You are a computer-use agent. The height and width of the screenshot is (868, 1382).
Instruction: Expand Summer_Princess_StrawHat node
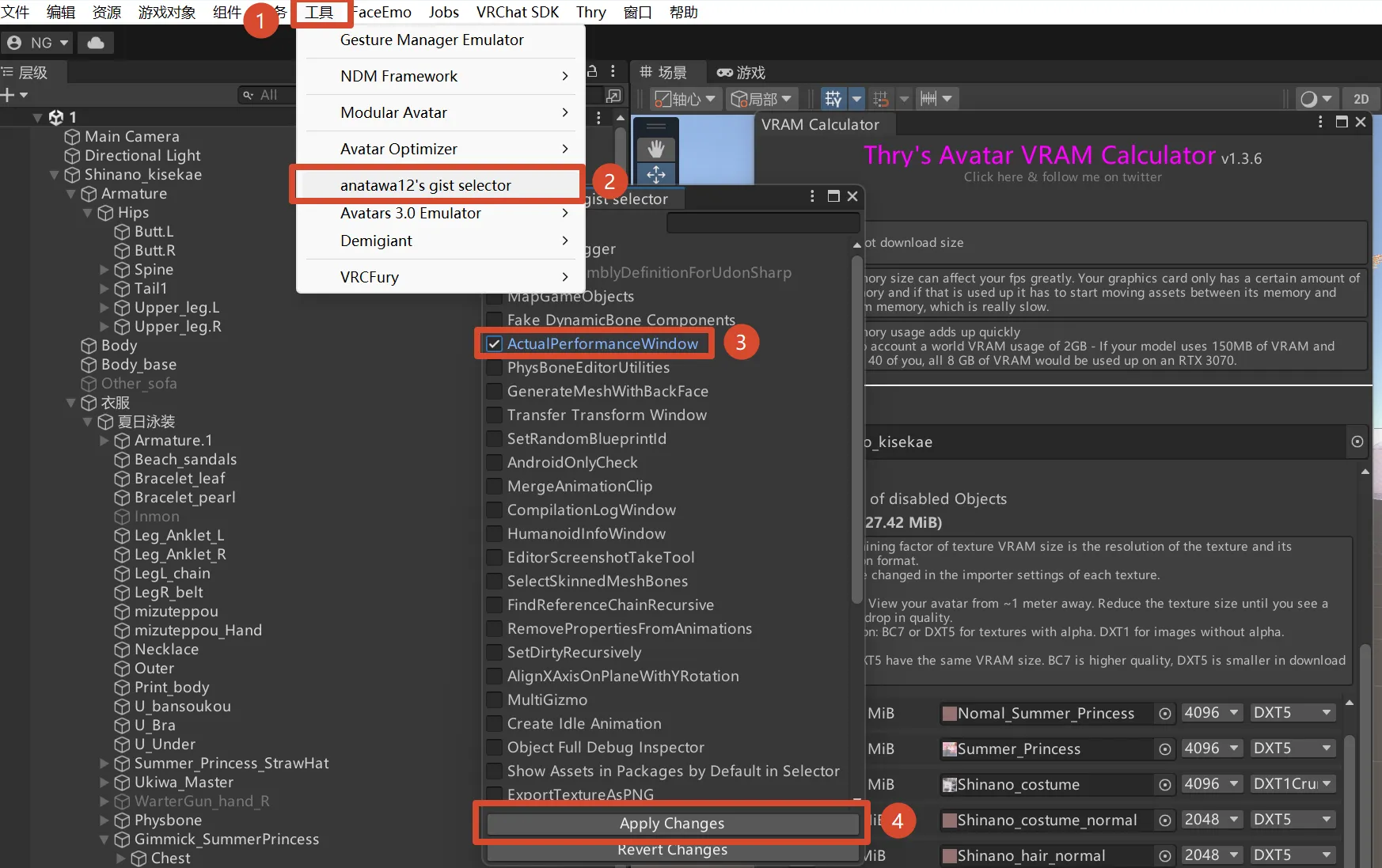104,764
